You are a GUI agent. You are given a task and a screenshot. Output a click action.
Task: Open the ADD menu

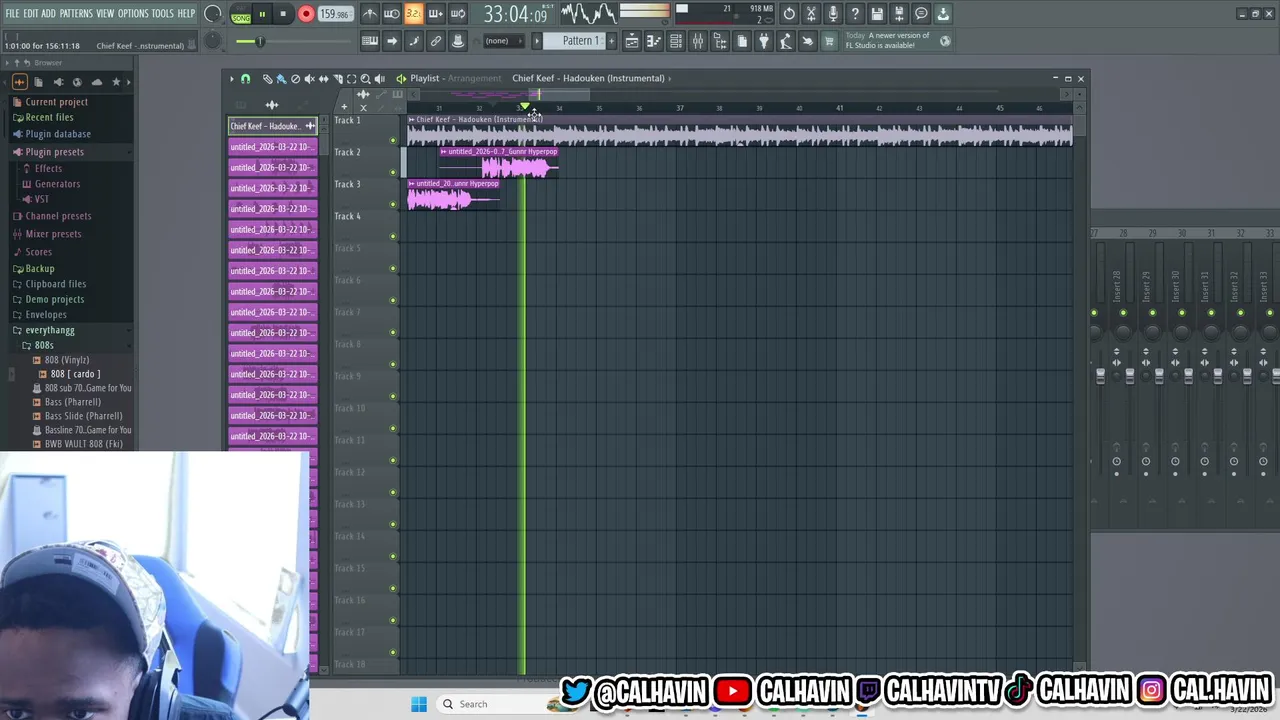[x=49, y=14]
